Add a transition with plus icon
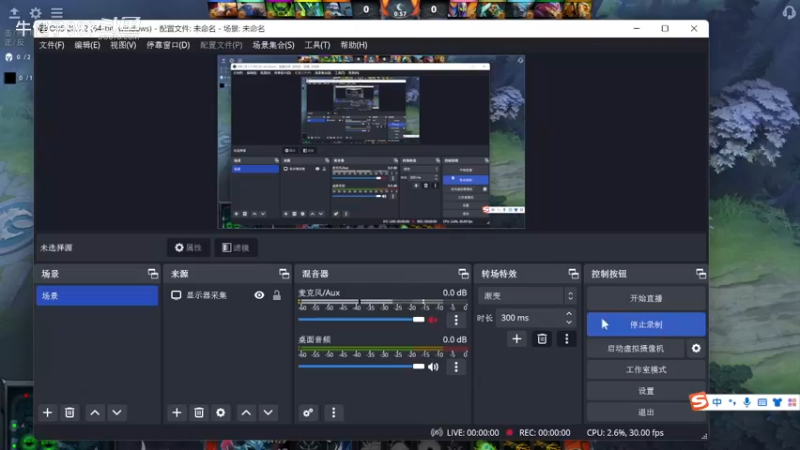800x450 pixels. pyautogui.click(x=517, y=339)
